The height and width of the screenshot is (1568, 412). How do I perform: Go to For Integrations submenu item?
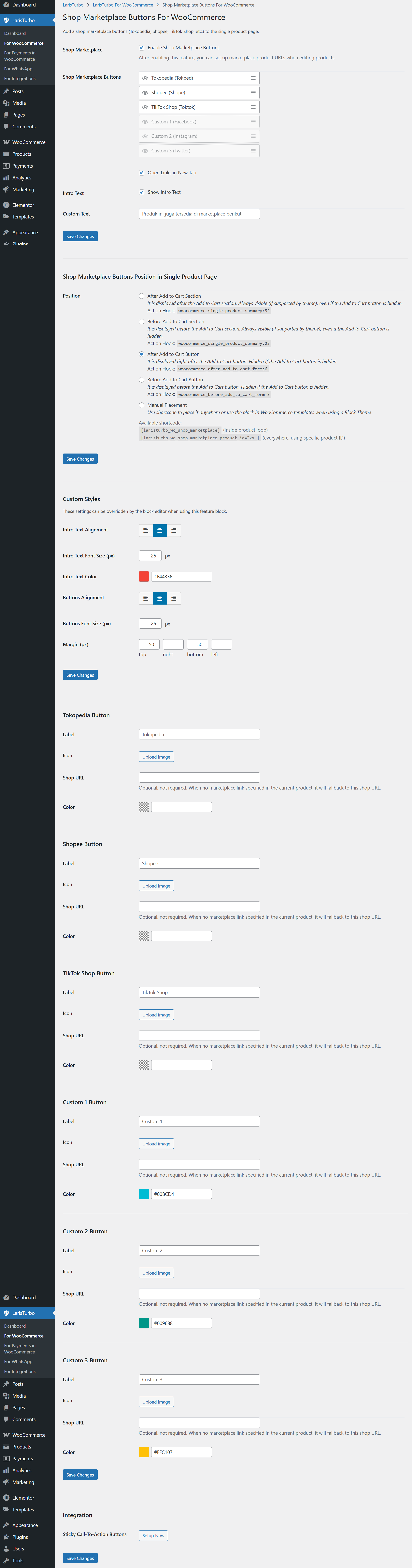(x=20, y=78)
